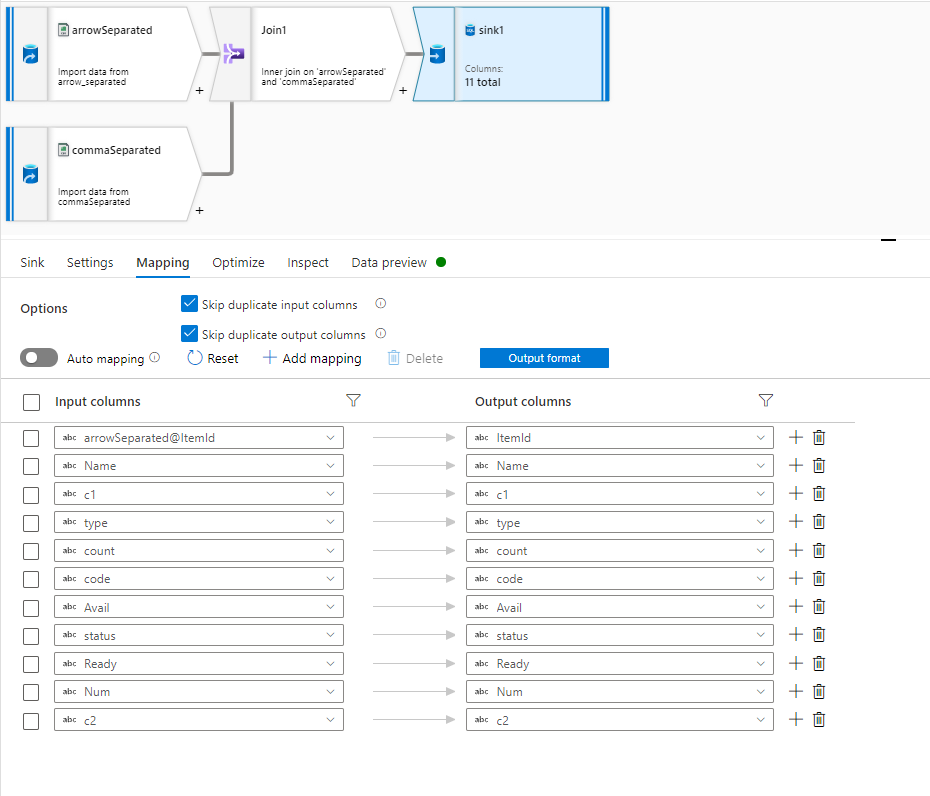Tick the checkbox for the Avail row
The height and width of the screenshot is (796, 930).
click(x=31, y=608)
